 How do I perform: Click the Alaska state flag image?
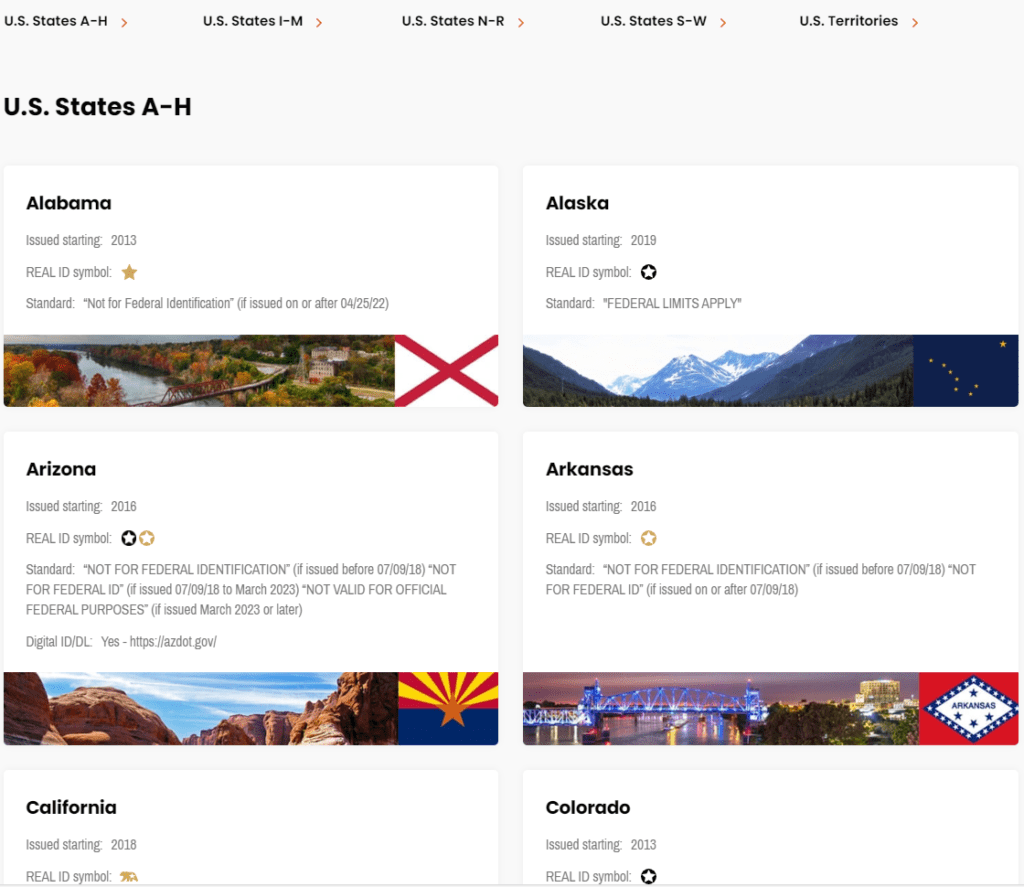point(965,371)
